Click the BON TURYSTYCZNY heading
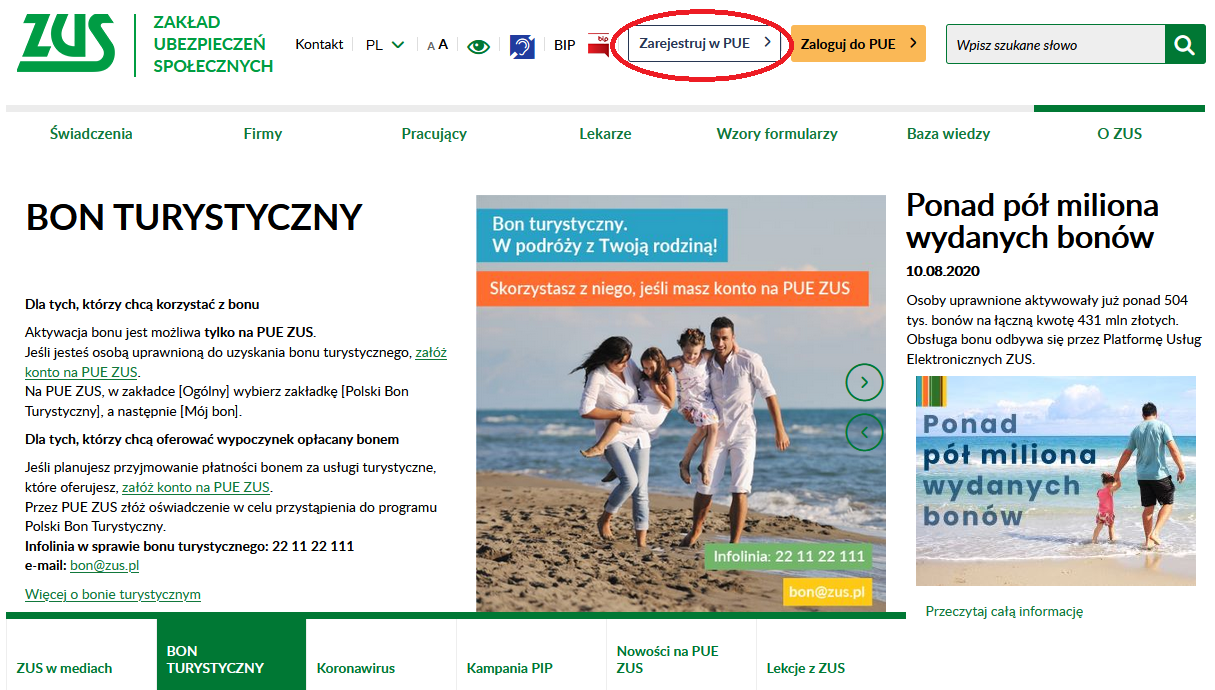1215x690 pixels. coord(194,217)
